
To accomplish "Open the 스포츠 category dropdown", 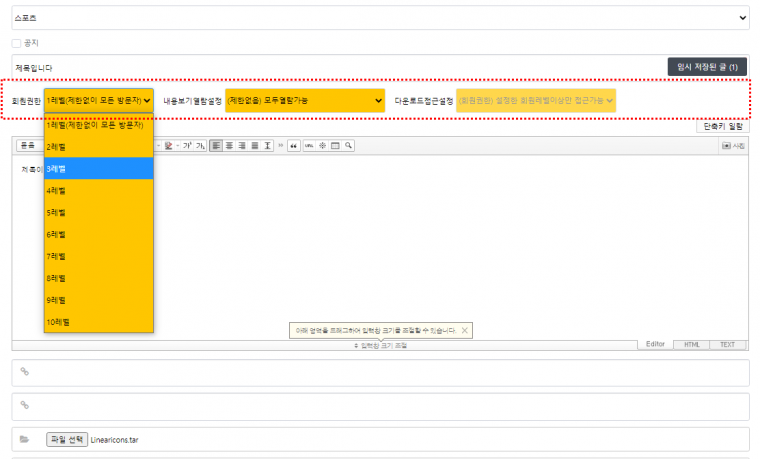I will click(380, 18).
